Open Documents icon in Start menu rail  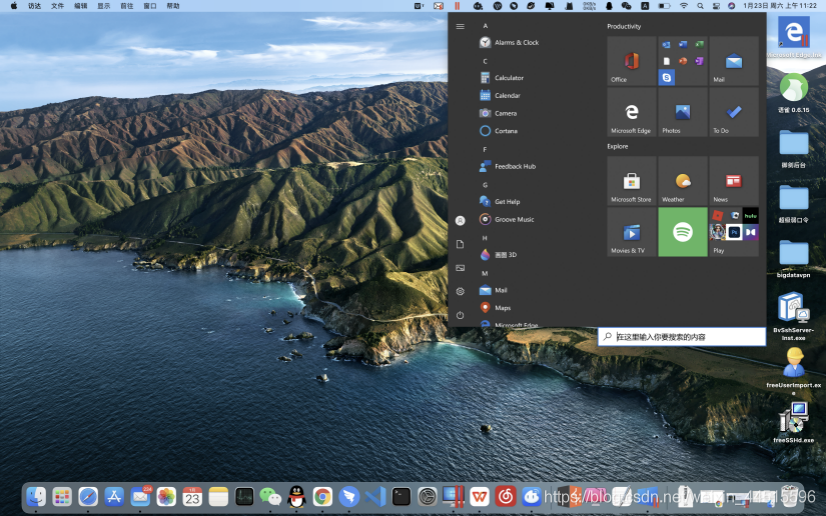(460, 244)
